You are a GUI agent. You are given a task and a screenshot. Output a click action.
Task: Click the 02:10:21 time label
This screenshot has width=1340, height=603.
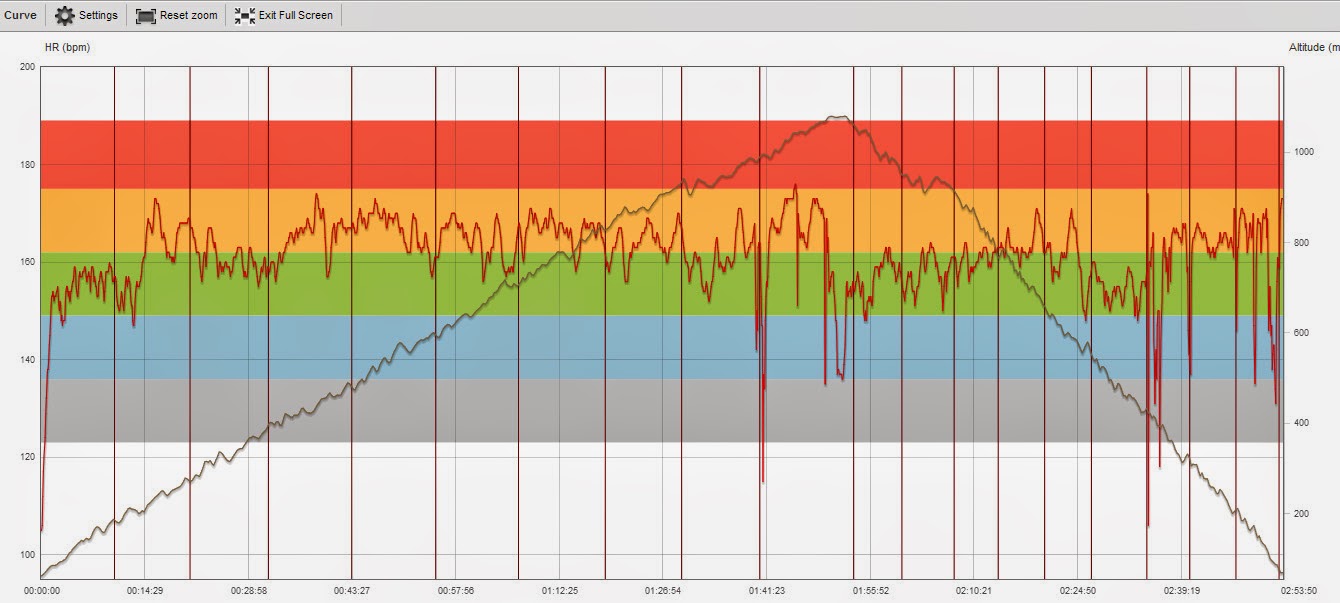[x=973, y=591]
